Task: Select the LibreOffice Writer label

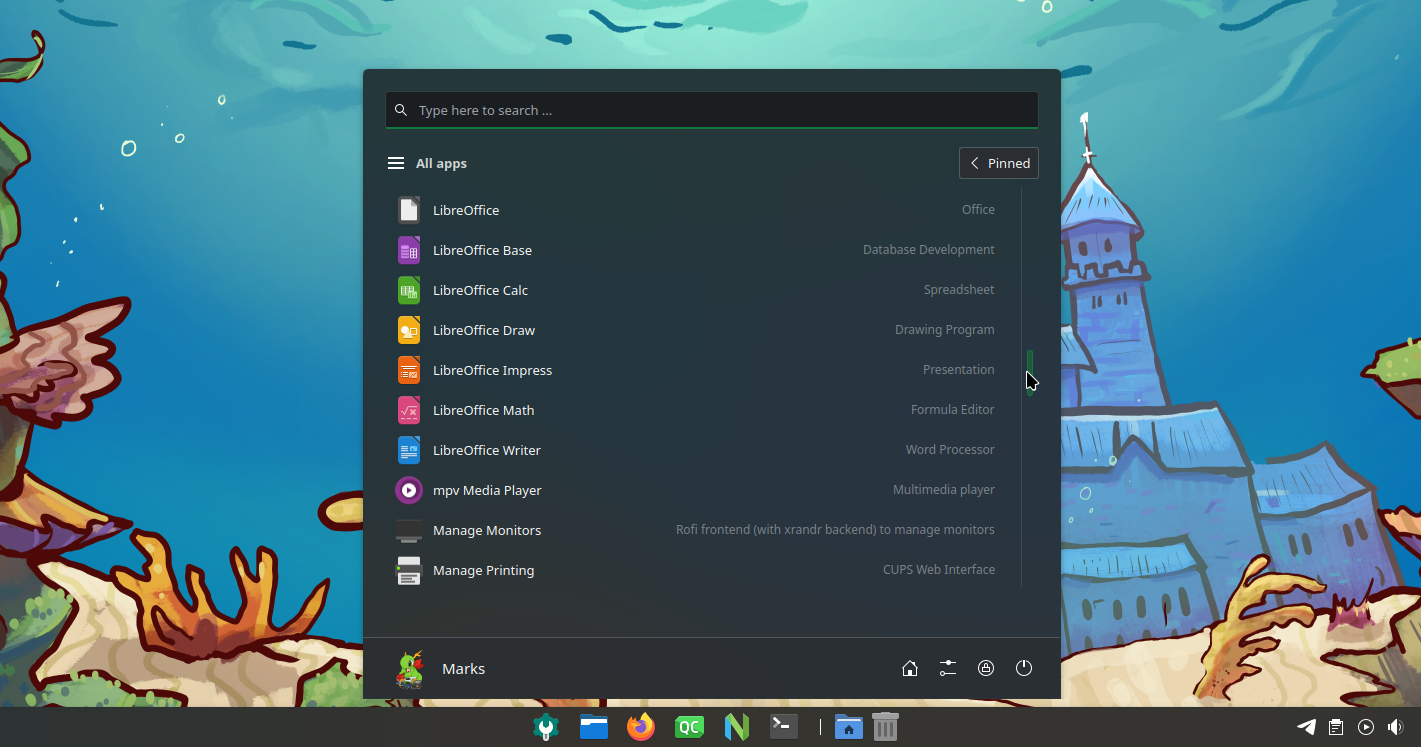Action: click(487, 450)
